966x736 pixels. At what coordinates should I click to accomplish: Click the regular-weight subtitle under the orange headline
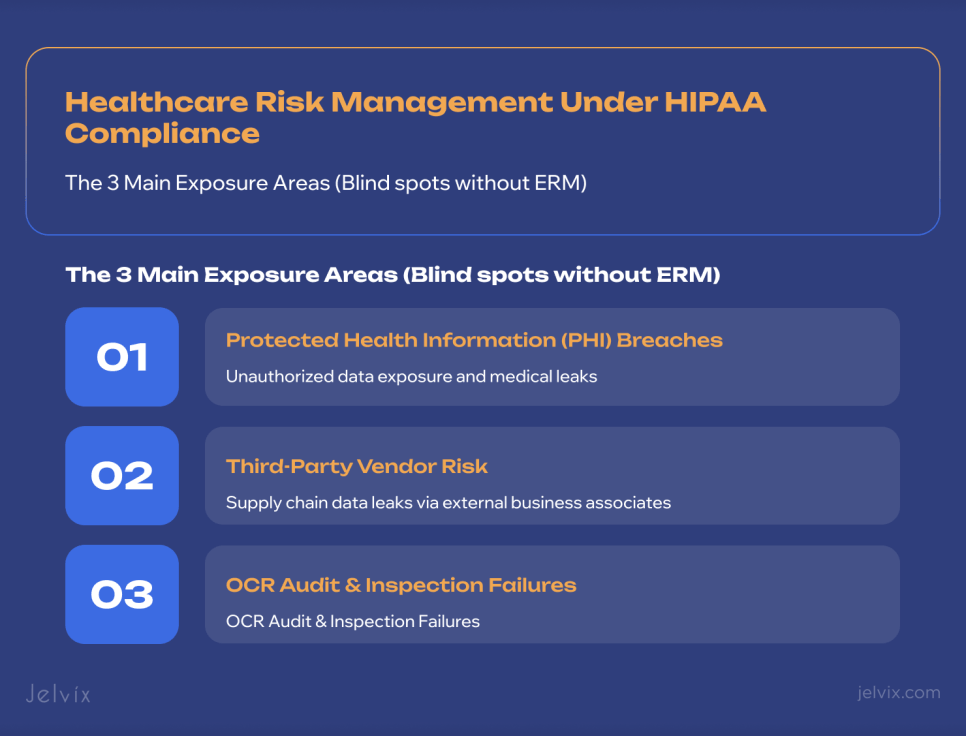click(326, 183)
